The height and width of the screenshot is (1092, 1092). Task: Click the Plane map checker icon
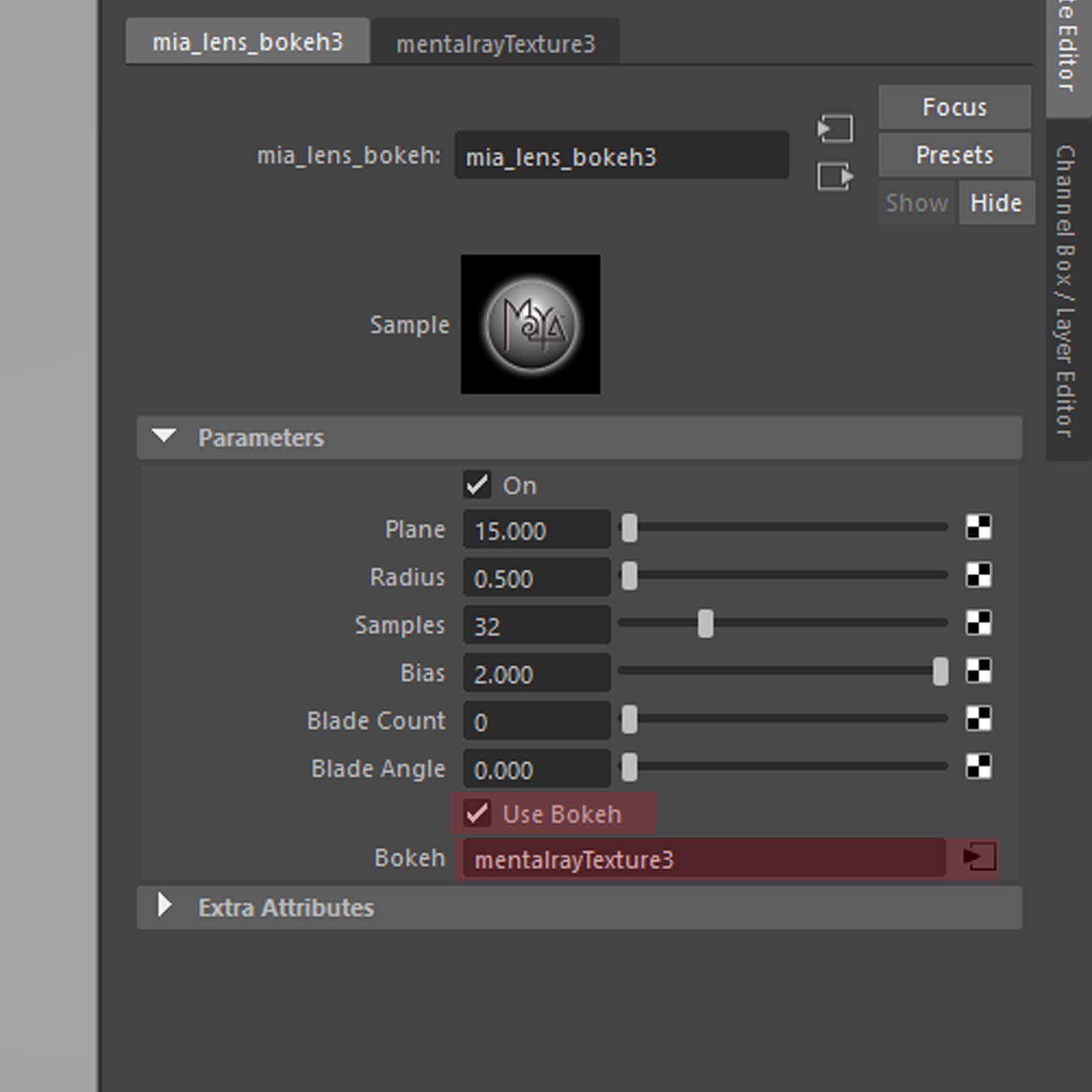(x=978, y=527)
